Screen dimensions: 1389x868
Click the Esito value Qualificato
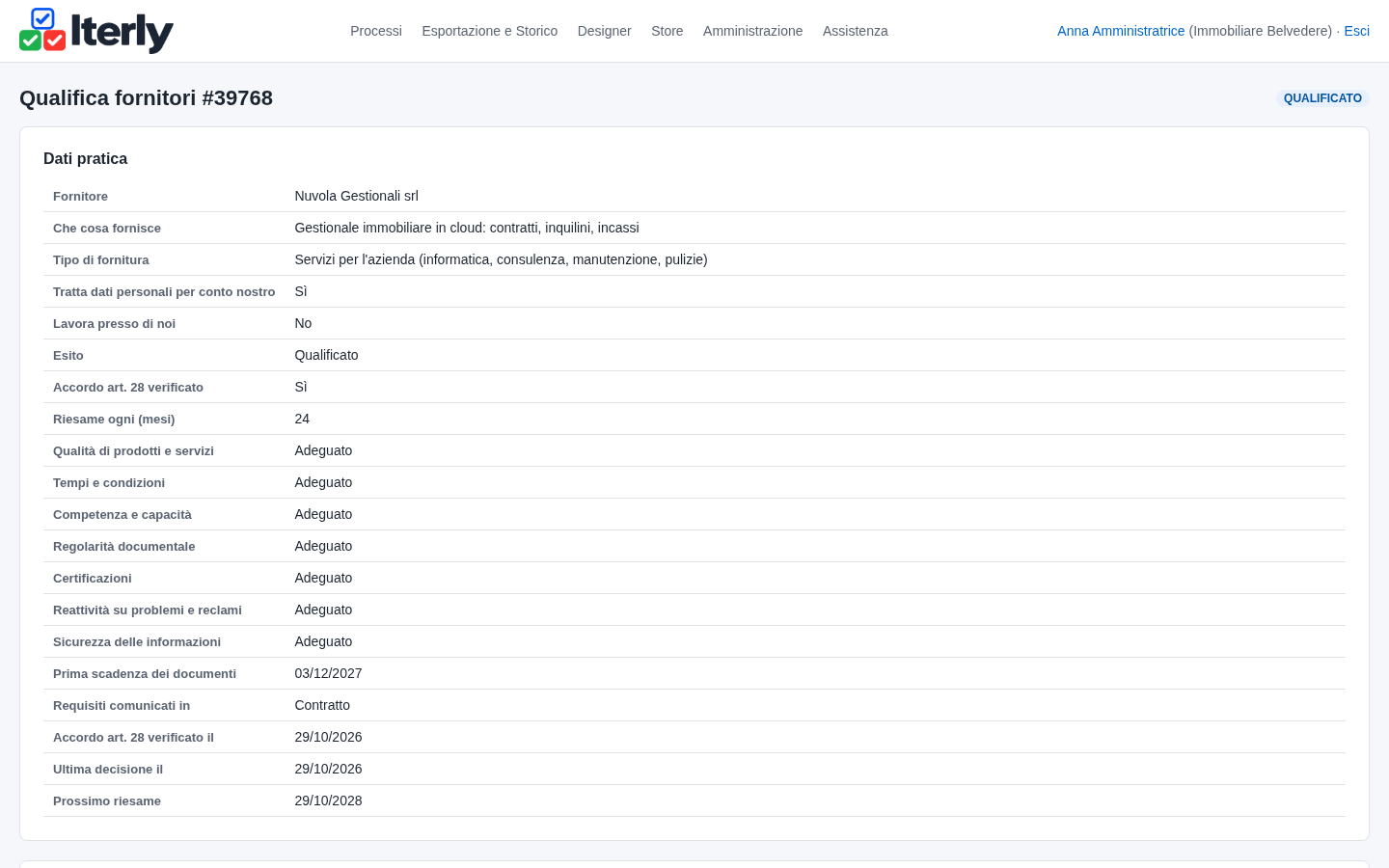click(326, 355)
